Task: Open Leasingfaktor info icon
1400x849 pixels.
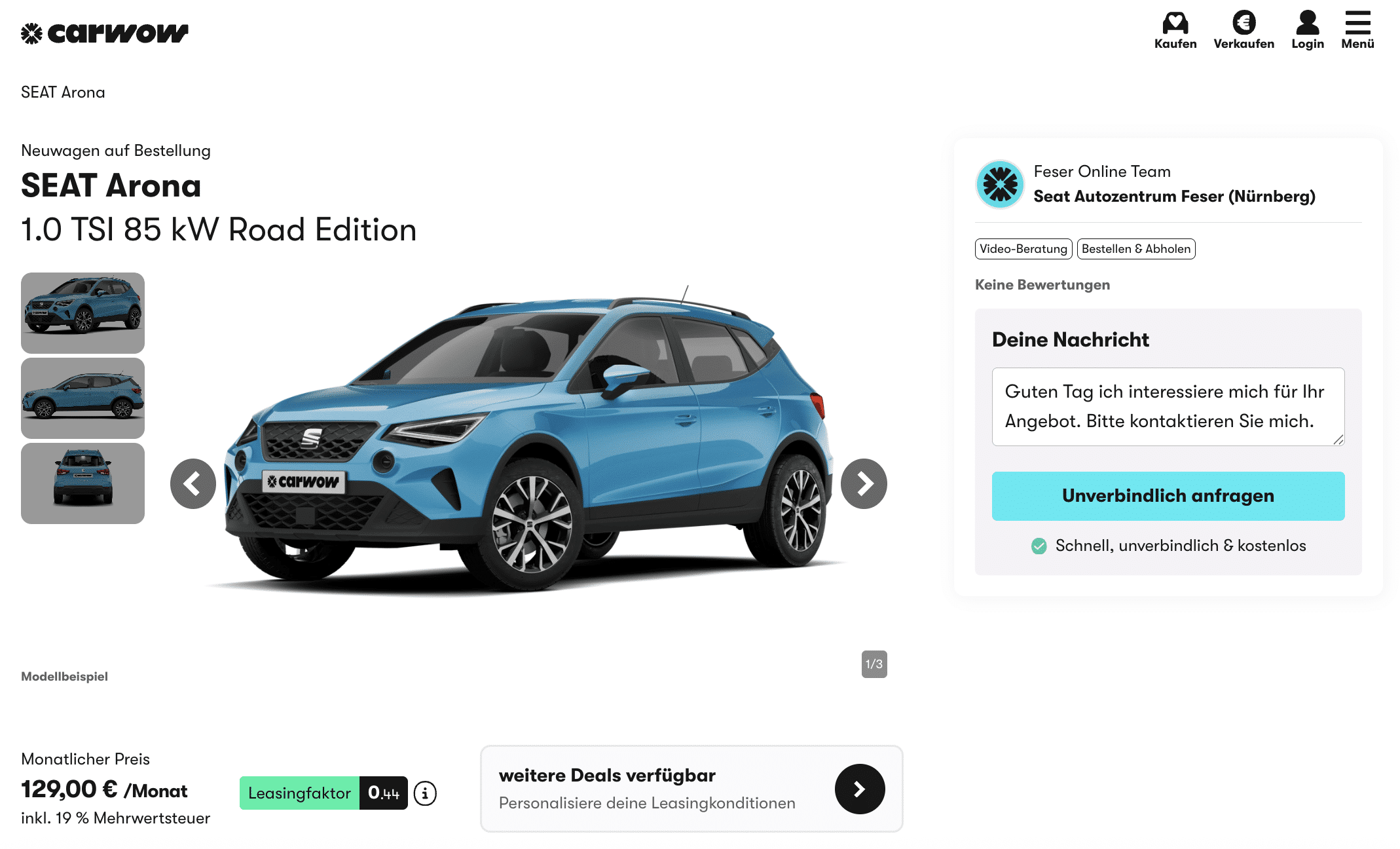Action: pyautogui.click(x=425, y=793)
